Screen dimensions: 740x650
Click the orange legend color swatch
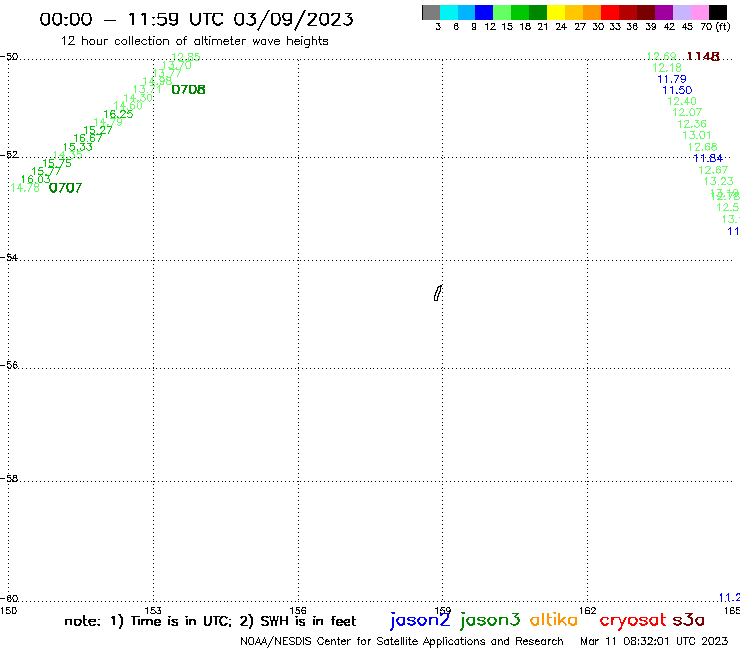[592, 12]
